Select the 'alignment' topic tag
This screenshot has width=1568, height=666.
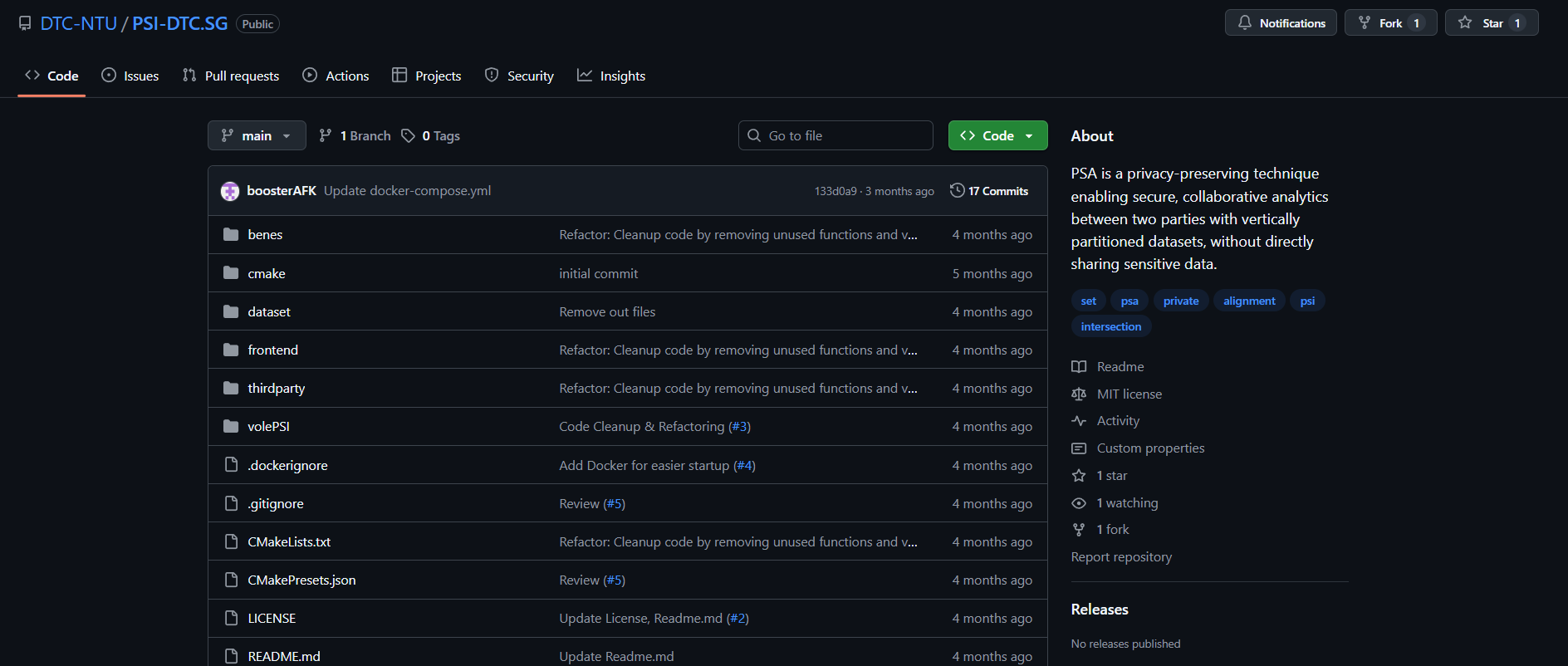pyautogui.click(x=1248, y=301)
